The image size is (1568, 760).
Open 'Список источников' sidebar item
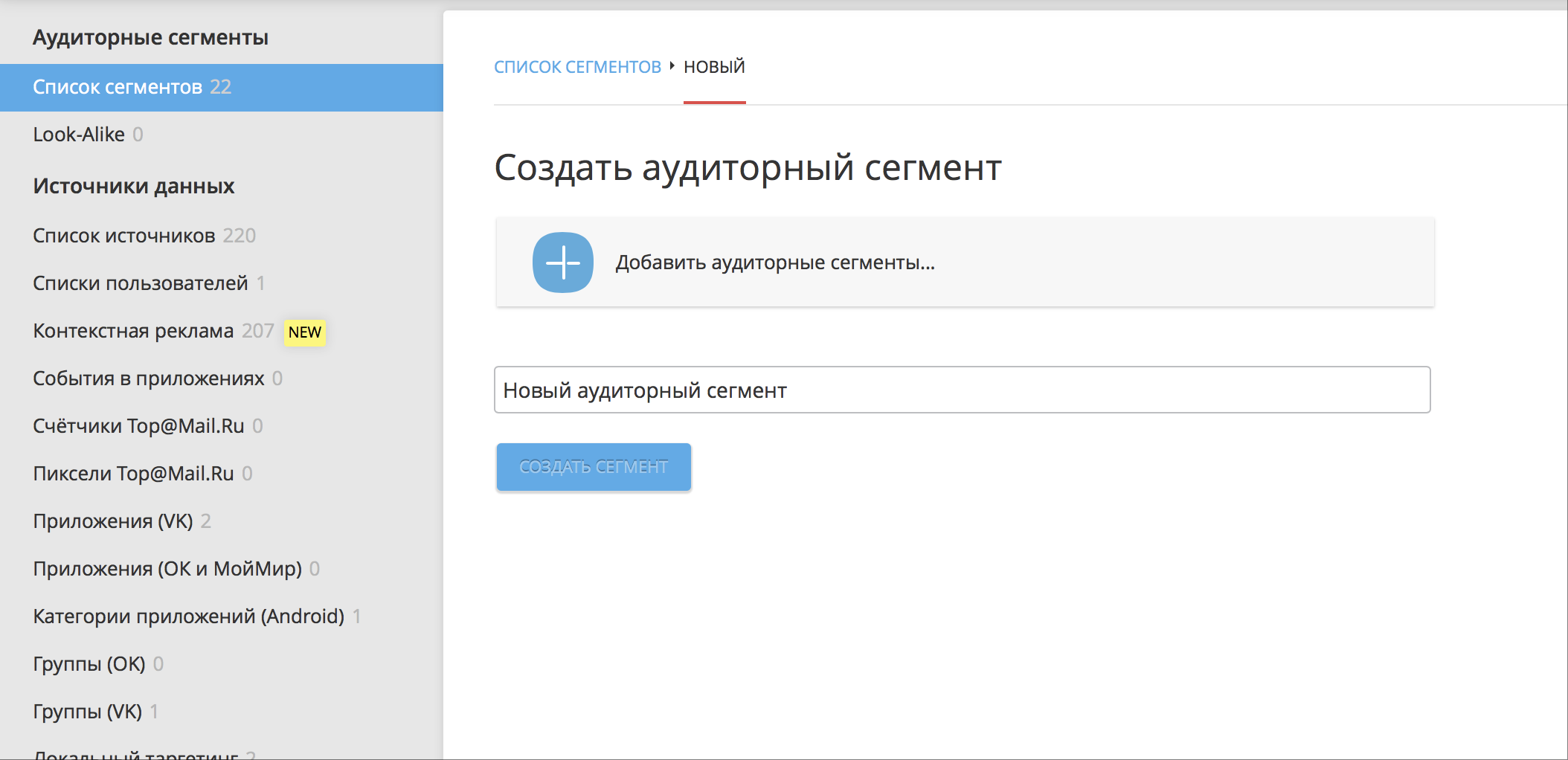(123, 236)
